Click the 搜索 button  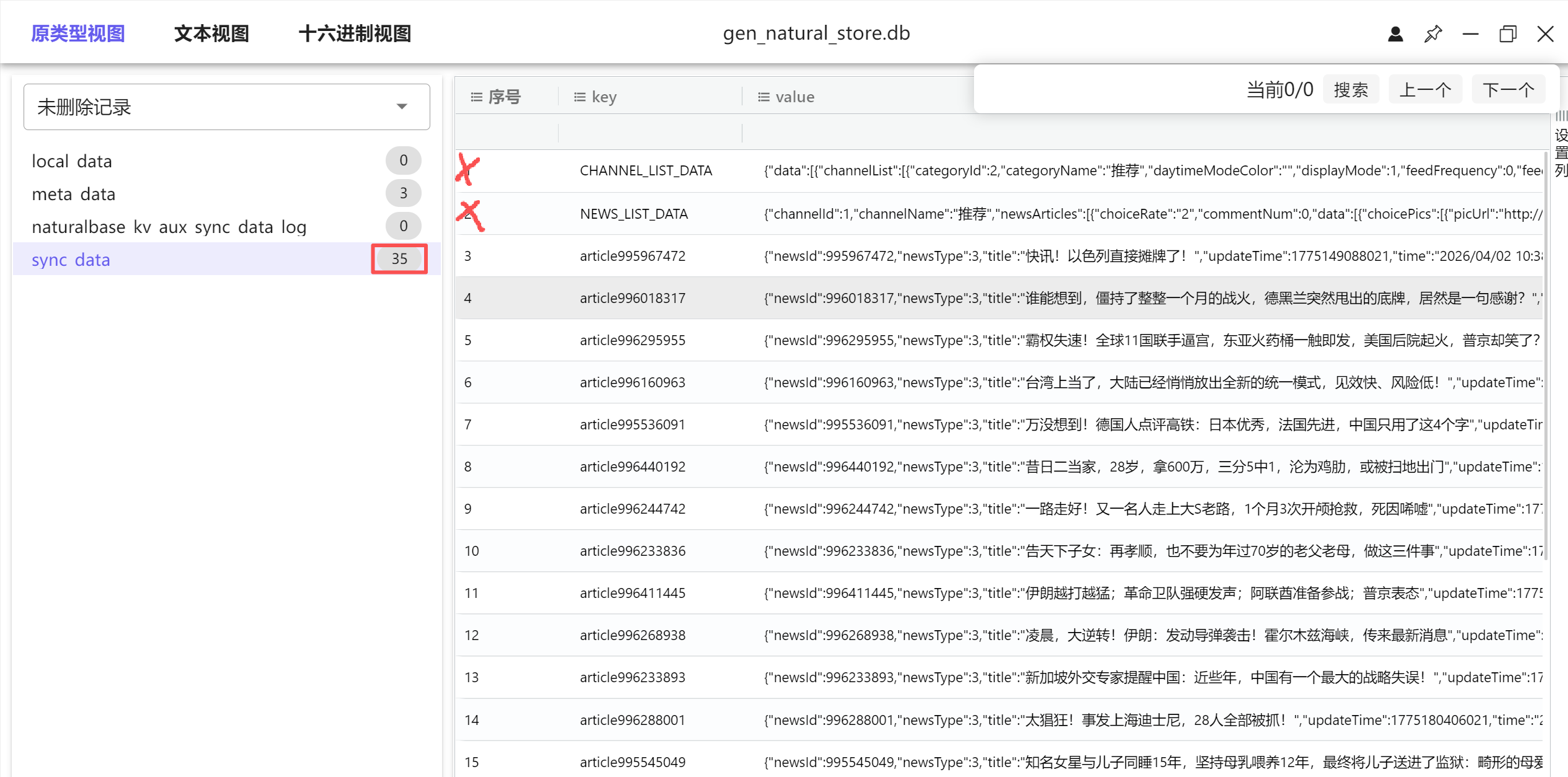(1350, 90)
